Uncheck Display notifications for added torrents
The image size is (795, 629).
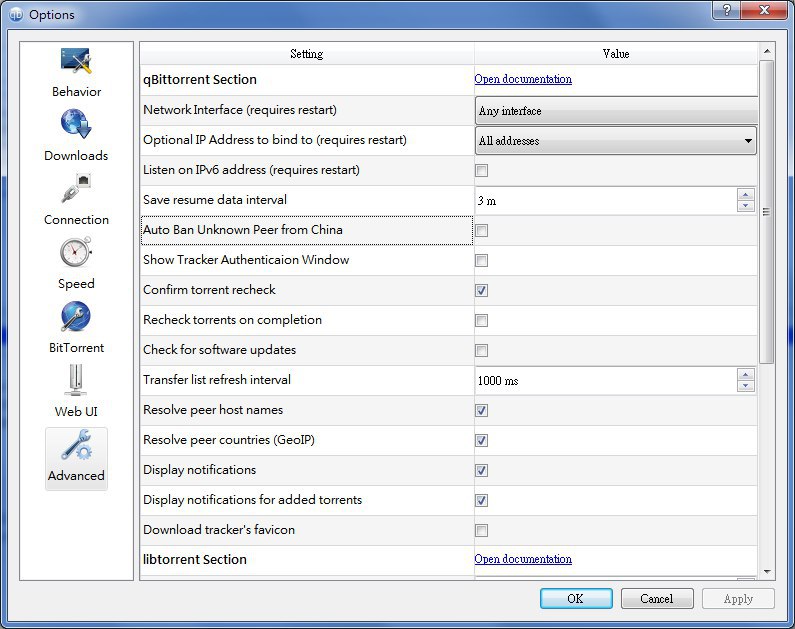(482, 500)
